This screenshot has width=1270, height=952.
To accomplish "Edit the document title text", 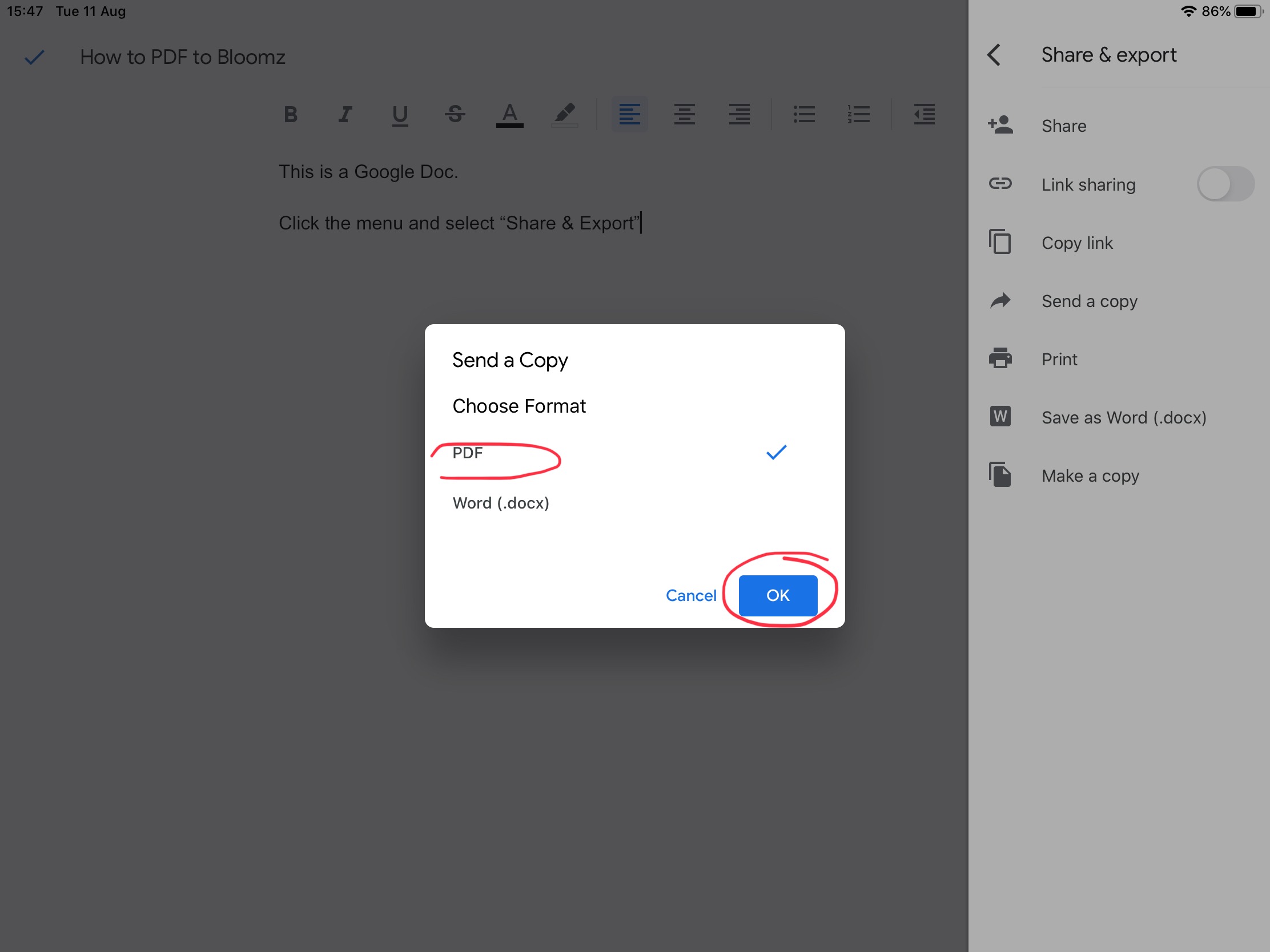I will 183,57.
